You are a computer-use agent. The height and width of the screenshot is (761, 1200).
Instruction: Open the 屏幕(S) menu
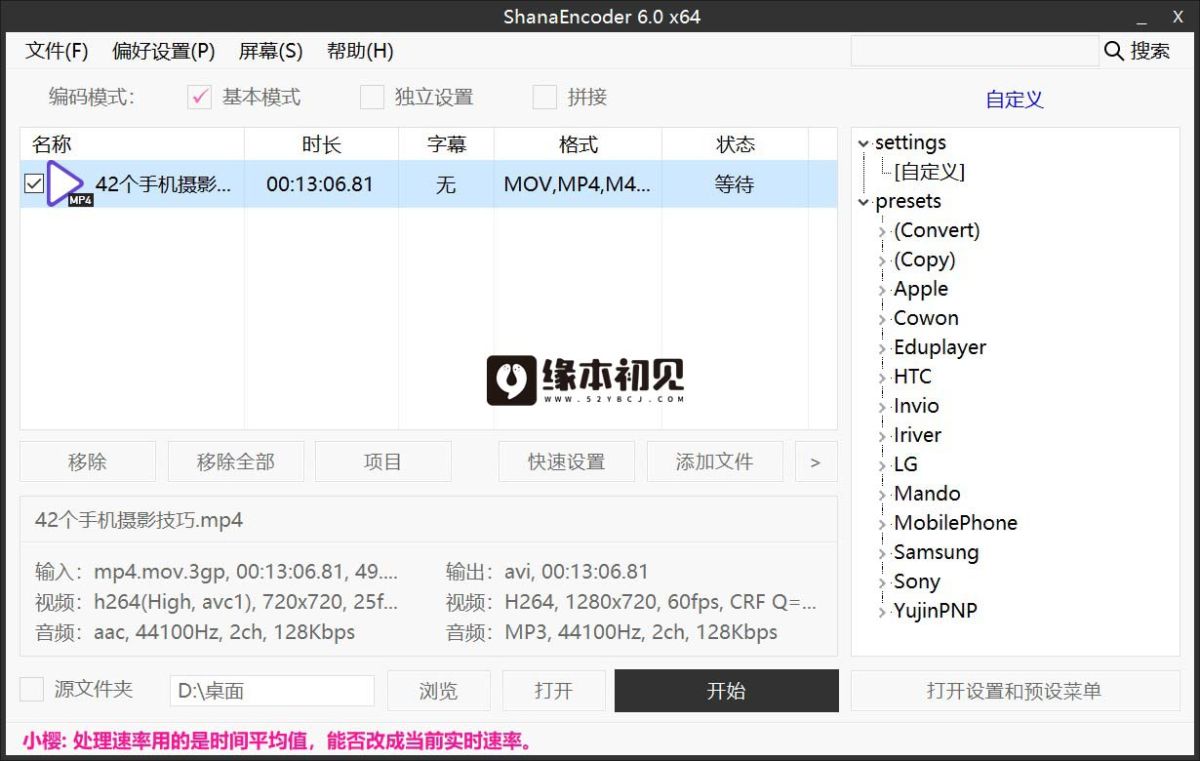tap(271, 51)
